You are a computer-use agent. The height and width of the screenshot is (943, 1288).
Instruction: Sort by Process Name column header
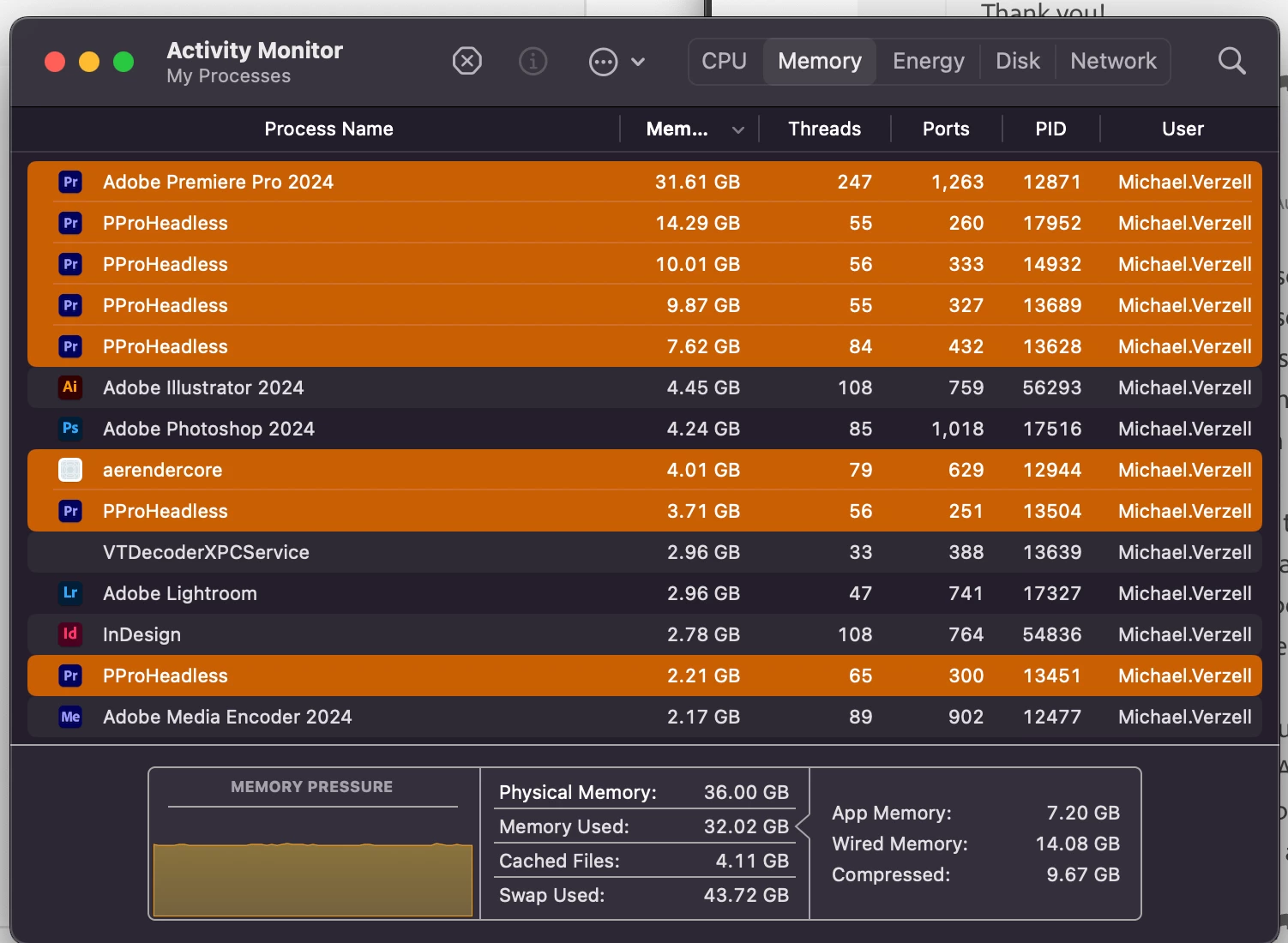pos(328,129)
